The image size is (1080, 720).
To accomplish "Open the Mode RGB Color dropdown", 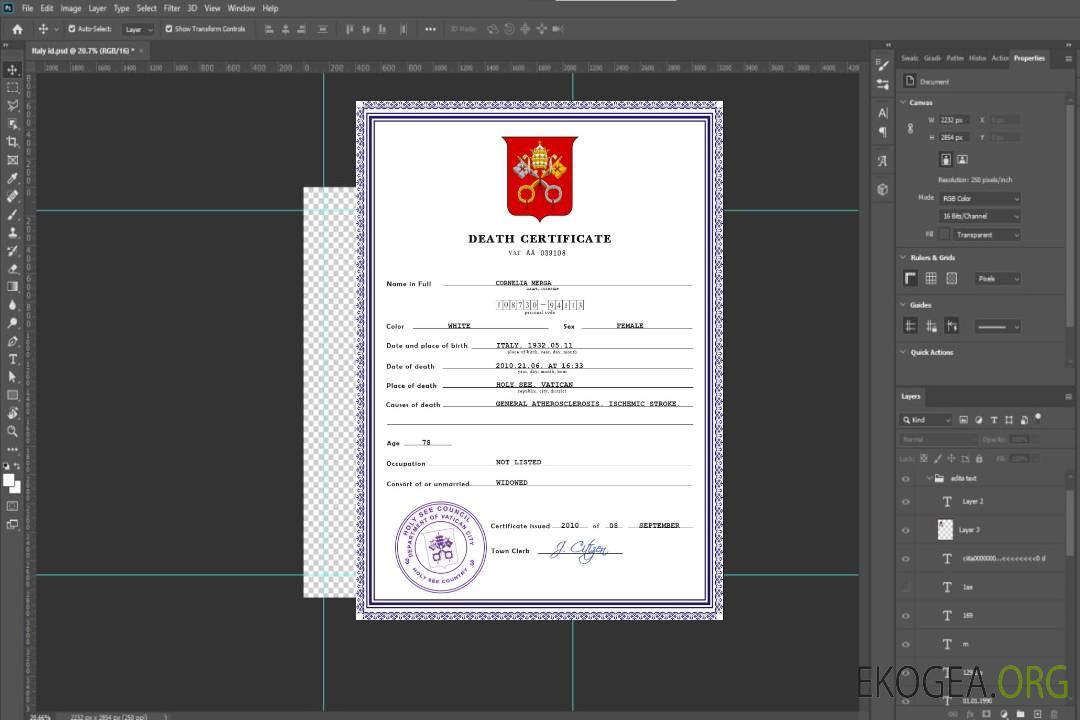I will 980,198.
